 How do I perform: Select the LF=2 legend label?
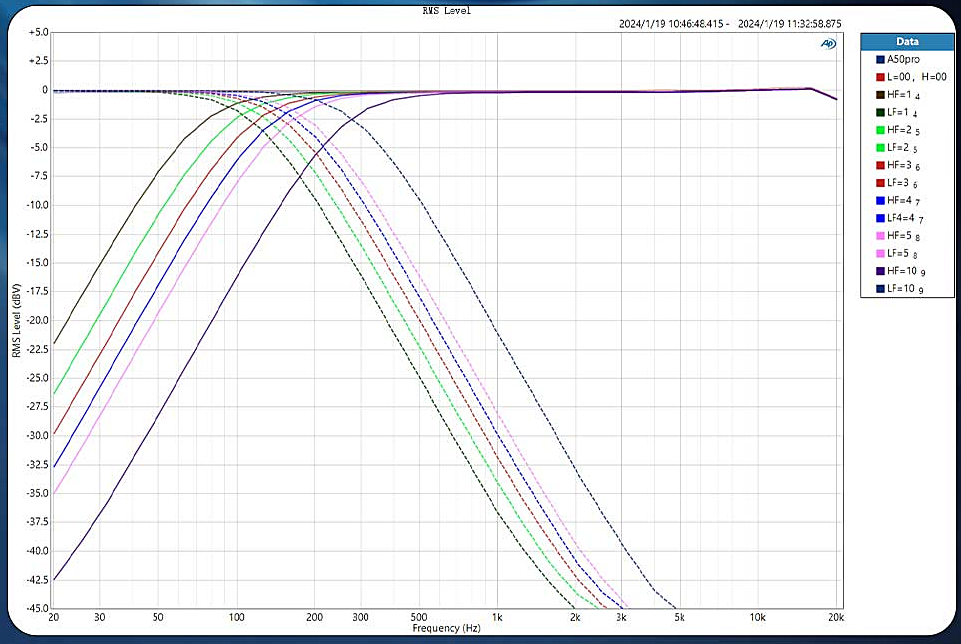[x=902, y=148]
